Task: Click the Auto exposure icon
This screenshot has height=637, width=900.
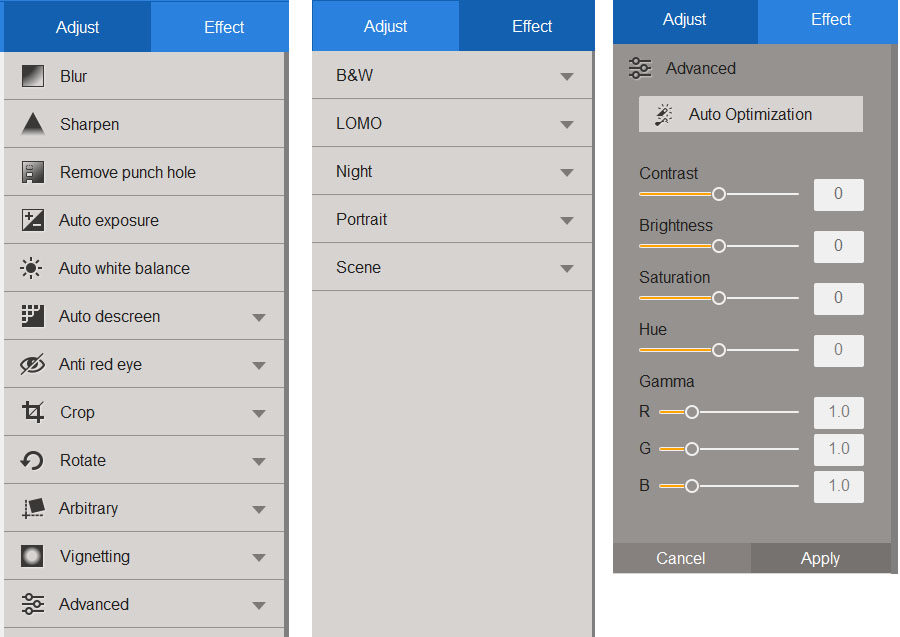Action: 30,219
